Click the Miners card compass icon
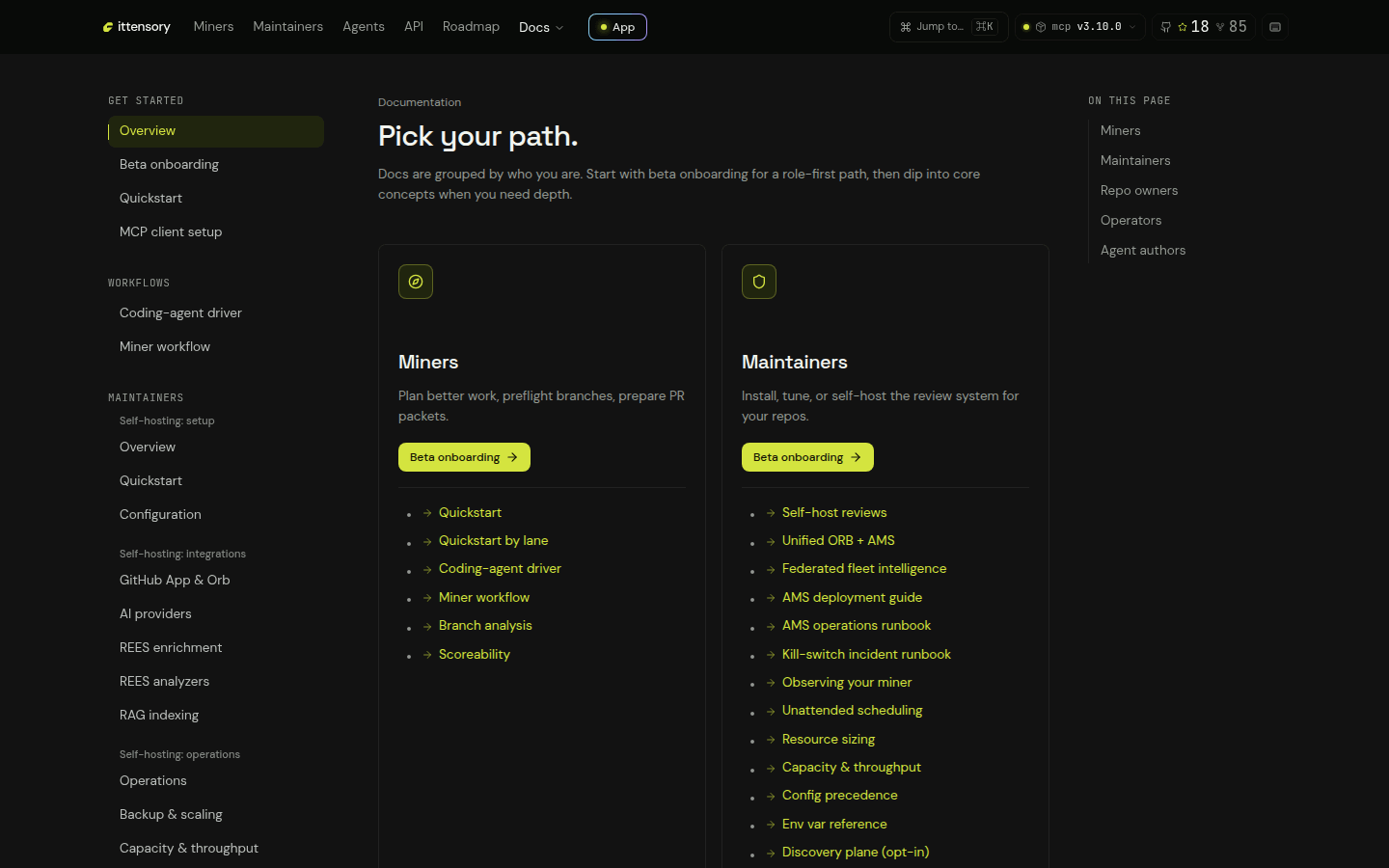 (x=416, y=282)
